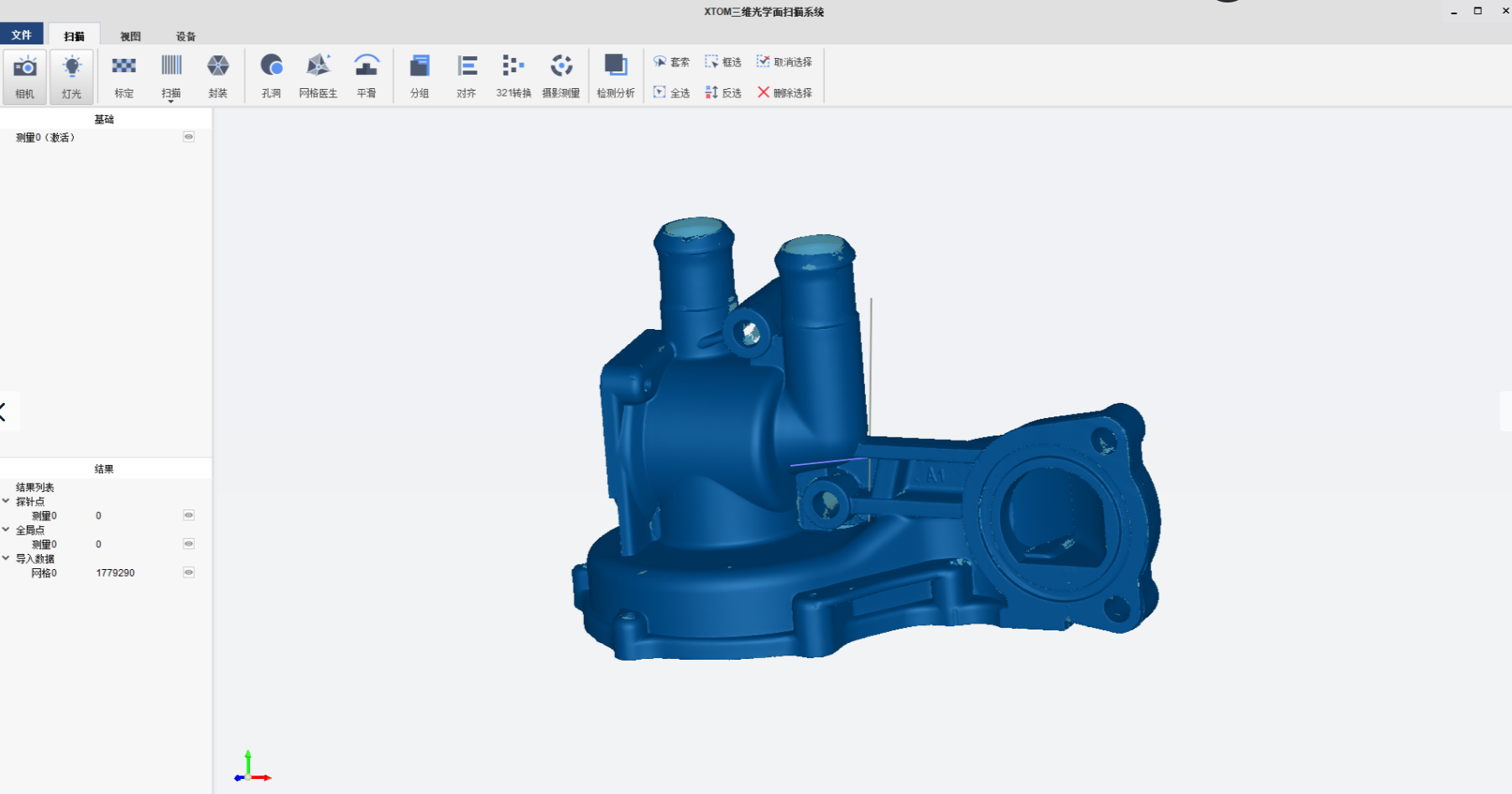Open the 文件 file menu
Image resolution: width=1512 pixels, height=794 pixels.
click(x=22, y=35)
